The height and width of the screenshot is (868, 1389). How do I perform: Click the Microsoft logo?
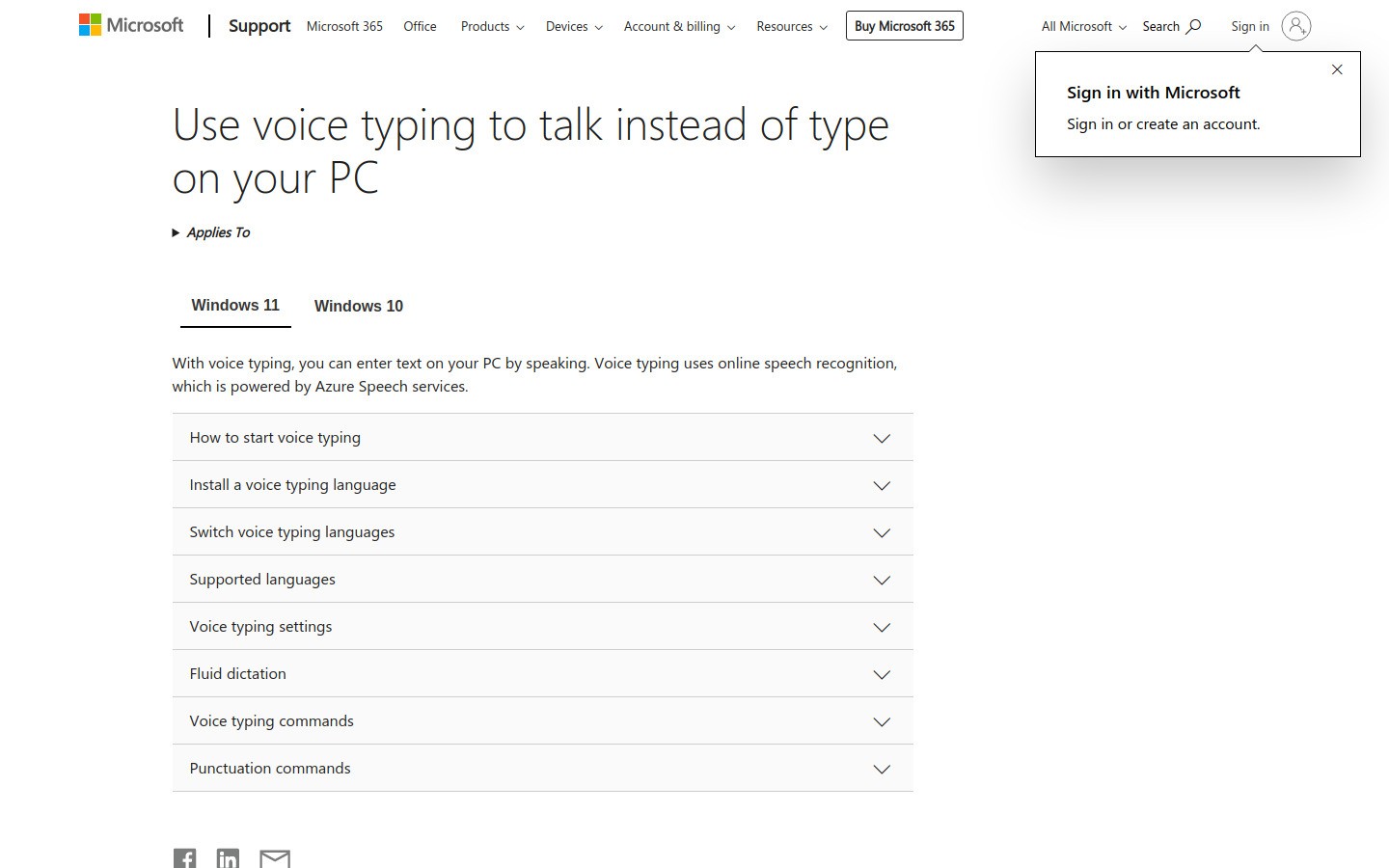(x=130, y=25)
